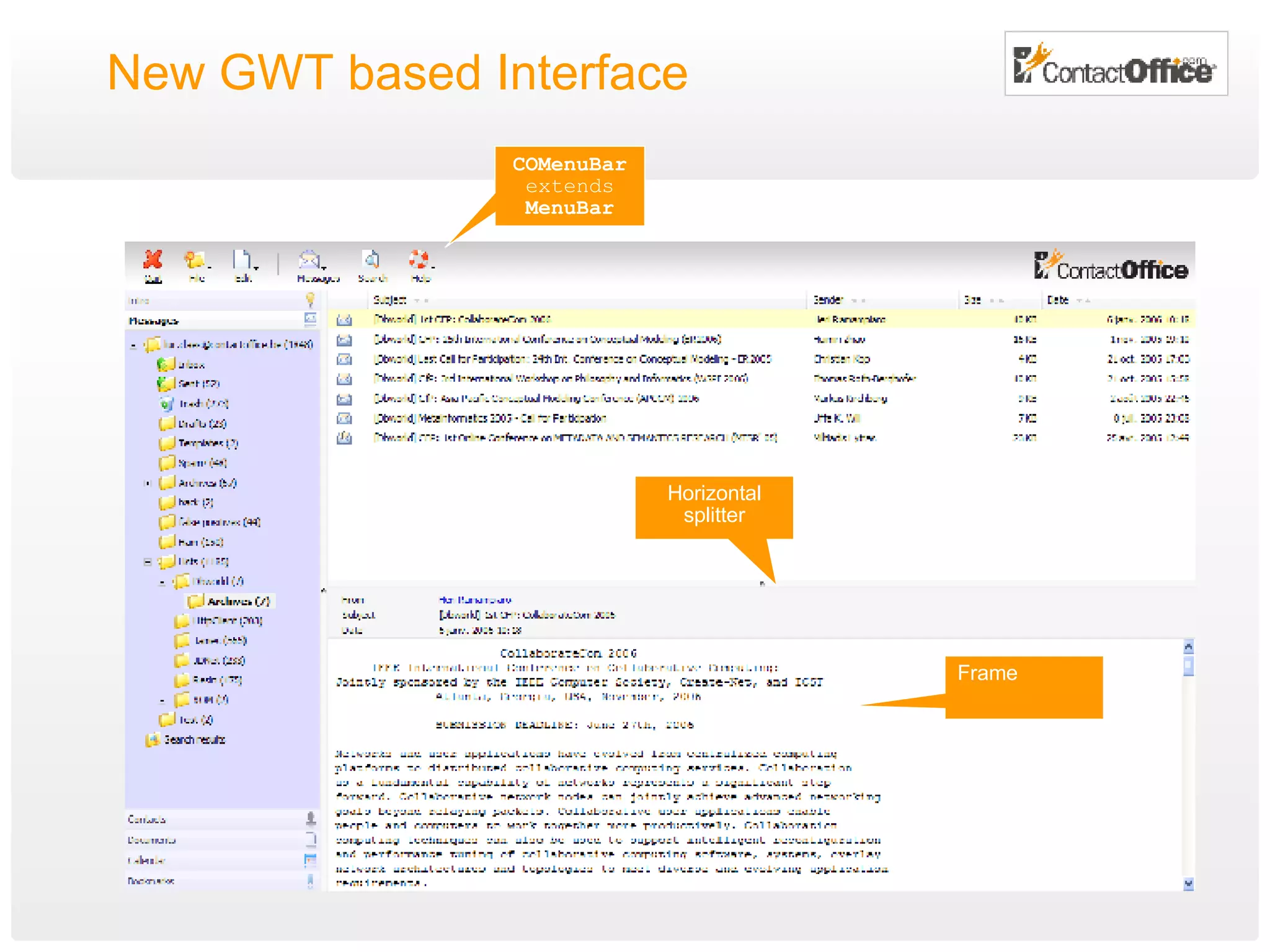Open the Workshop on Philosophy and Informatics message

pyautogui.click(x=762, y=379)
